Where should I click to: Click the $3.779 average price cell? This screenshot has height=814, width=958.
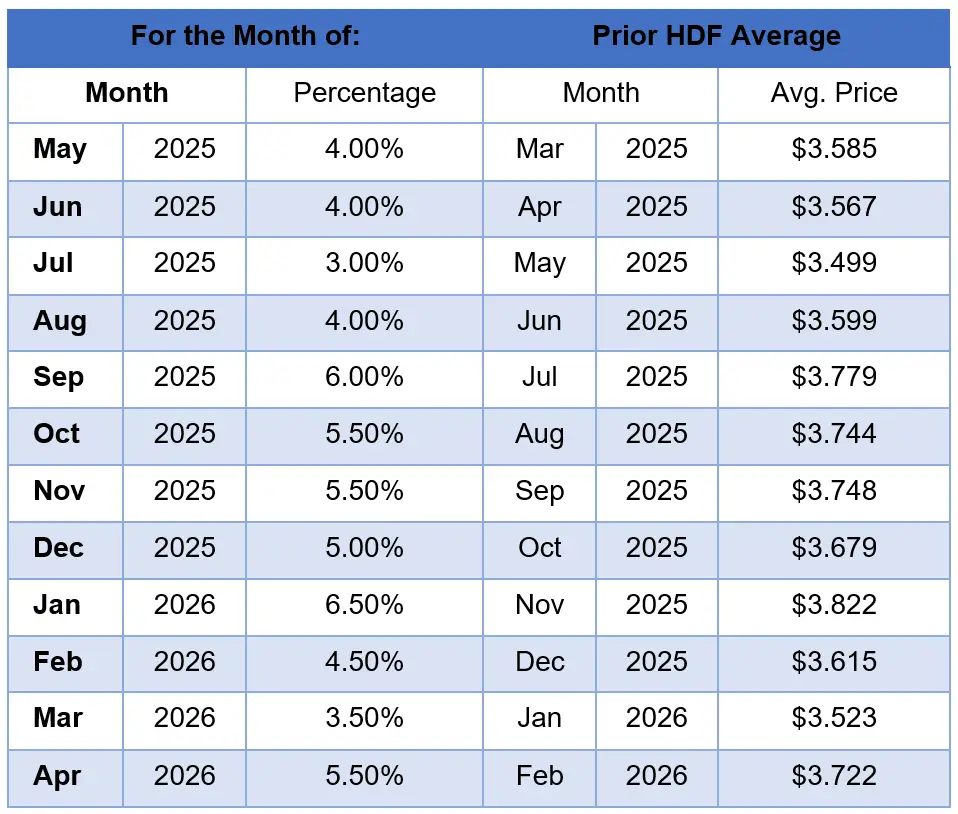pos(834,377)
